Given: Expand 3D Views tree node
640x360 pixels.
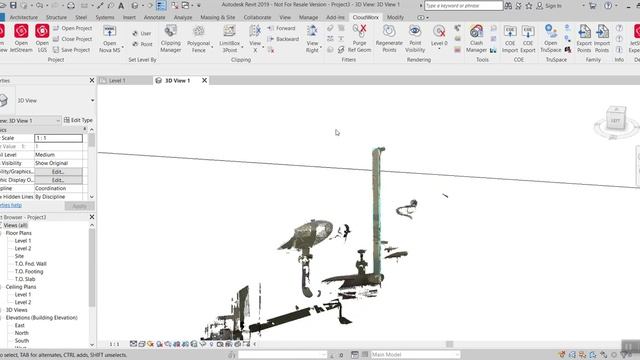Looking at the screenshot, I should pos(1,310).
